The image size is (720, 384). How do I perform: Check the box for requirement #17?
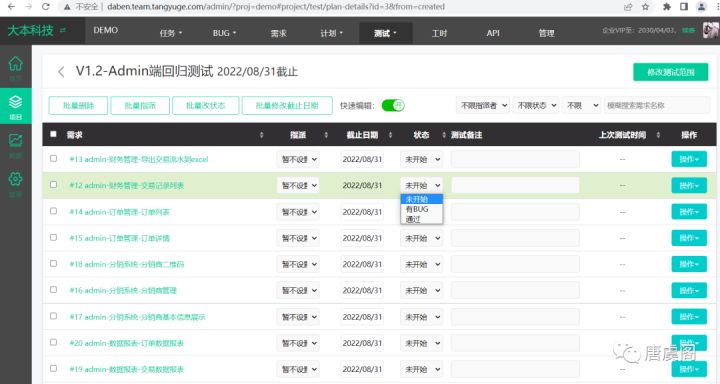[x=53, y=316]
